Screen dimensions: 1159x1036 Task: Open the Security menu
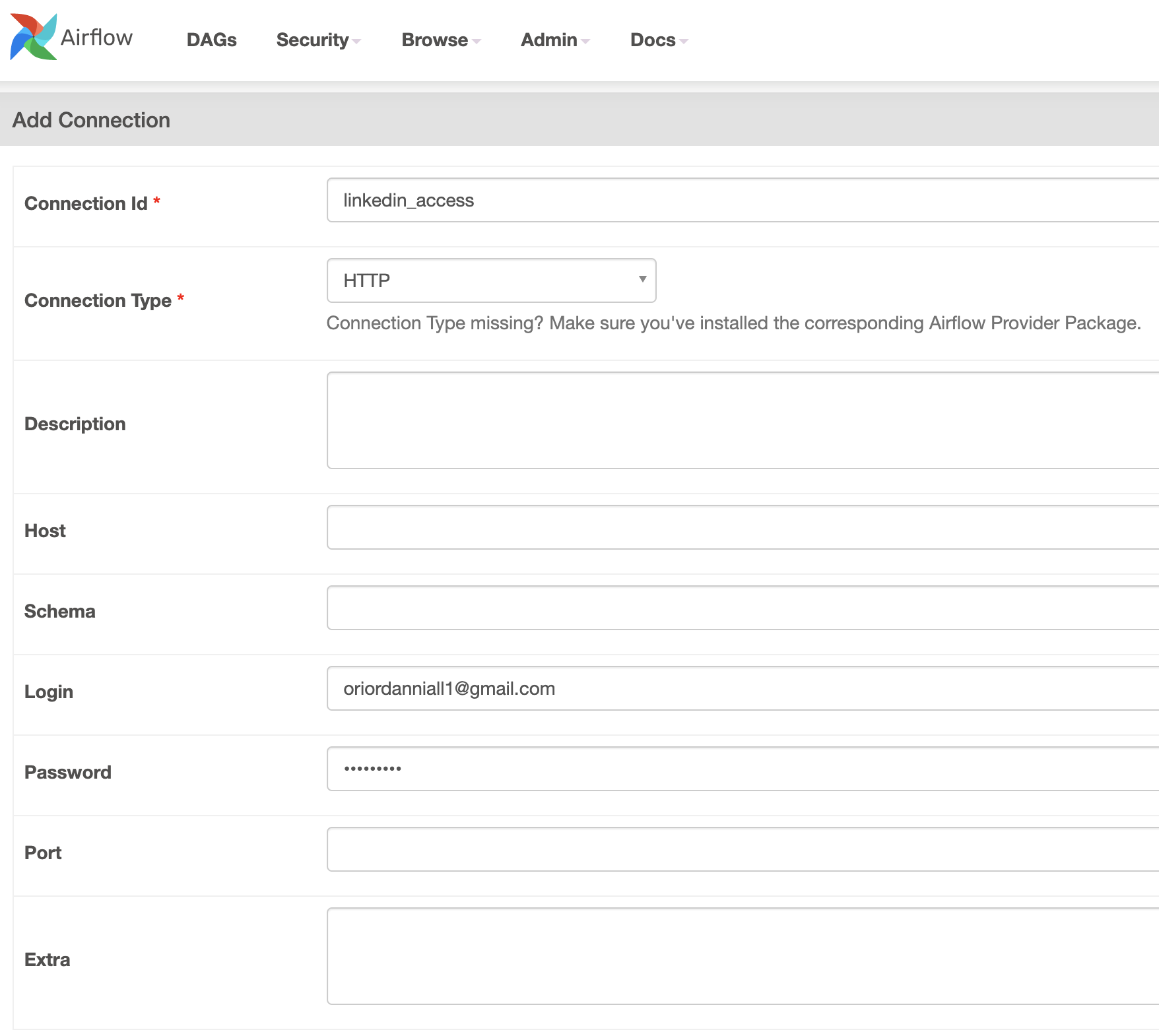318,40
